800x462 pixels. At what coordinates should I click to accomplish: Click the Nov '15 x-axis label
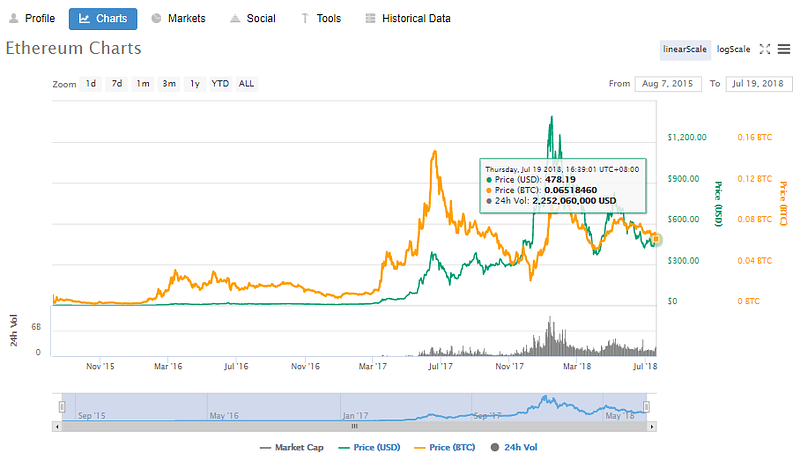click(100, 367)
